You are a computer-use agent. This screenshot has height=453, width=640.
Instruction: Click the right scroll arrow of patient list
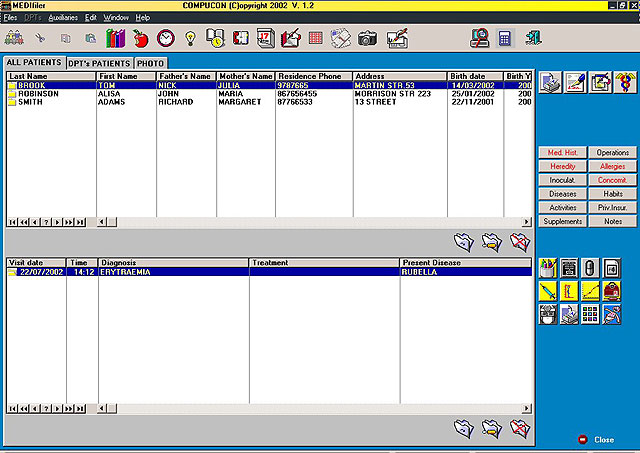527,222
